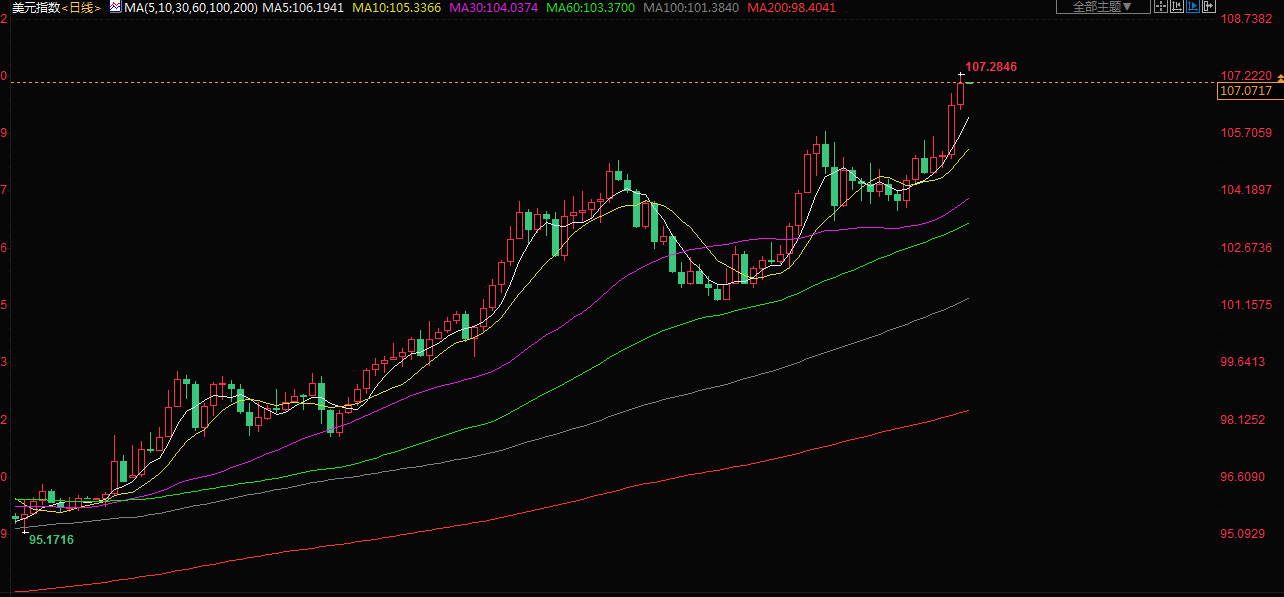The height and width of the screenshot is (597, 1284).
Task: Click the green MA60 value label
Action: pyautogui.click(x=593, y=7)
